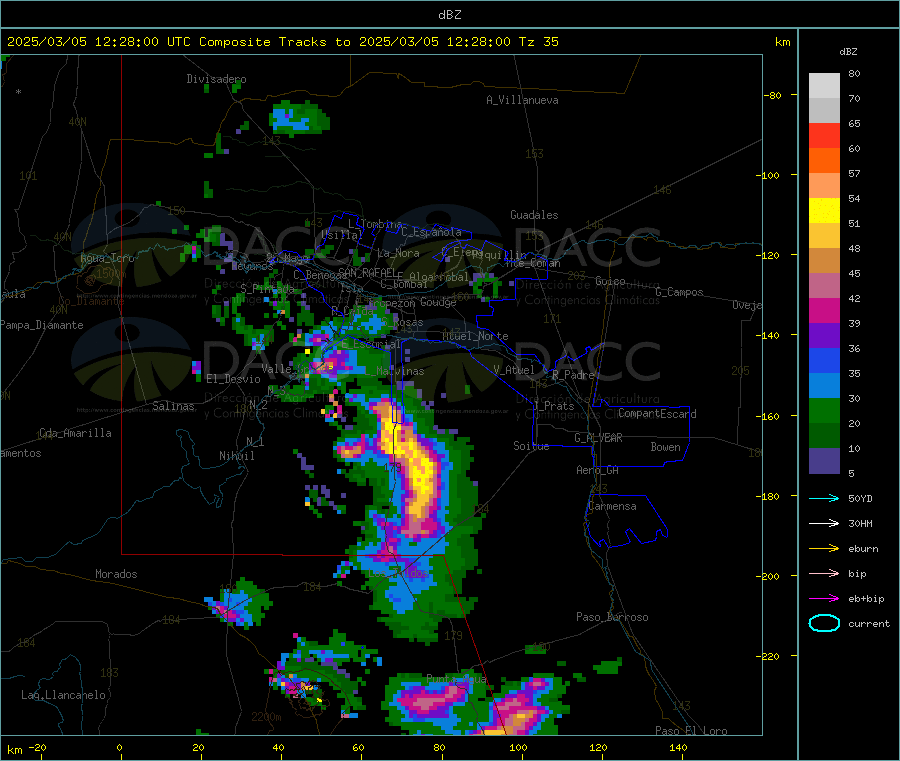Click the 'Aero_GA' airport label
900x761 pixels.
pos(597,470)
